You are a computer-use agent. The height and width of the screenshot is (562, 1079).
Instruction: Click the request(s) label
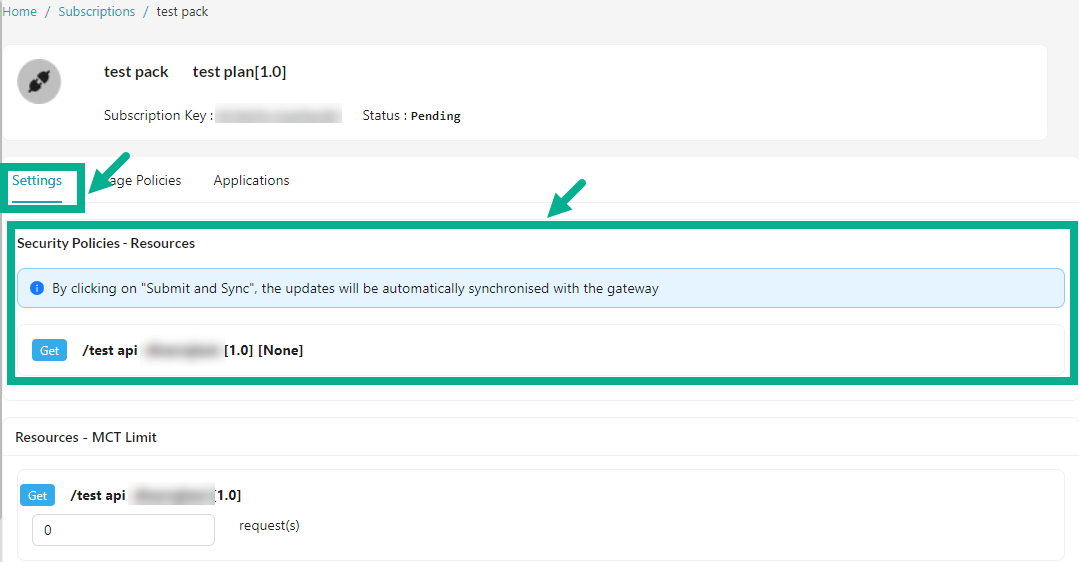pyautogui.click(x=269, y=526)
